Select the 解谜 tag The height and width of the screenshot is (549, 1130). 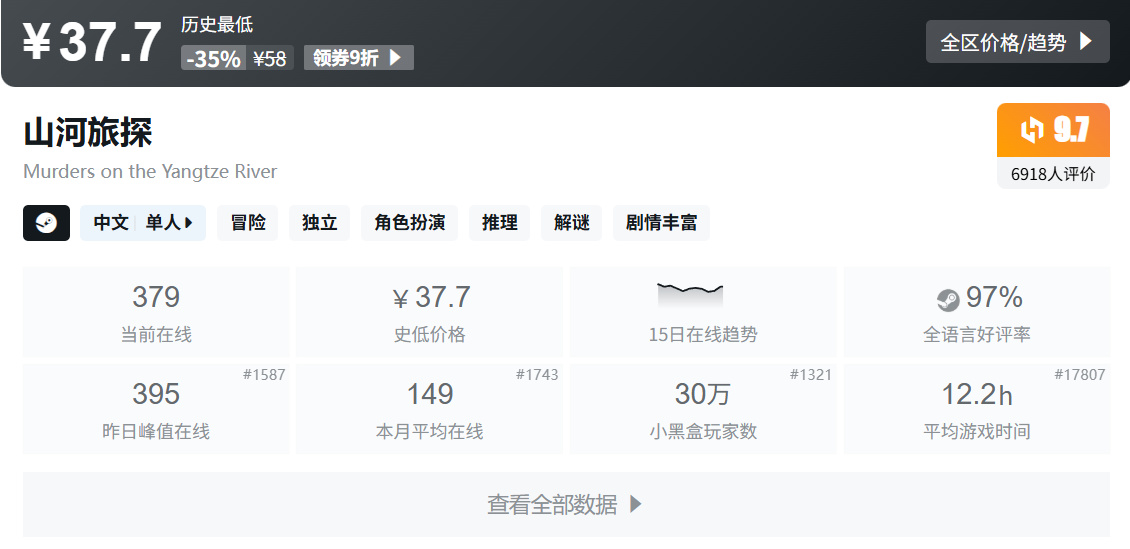click(571, 223)
